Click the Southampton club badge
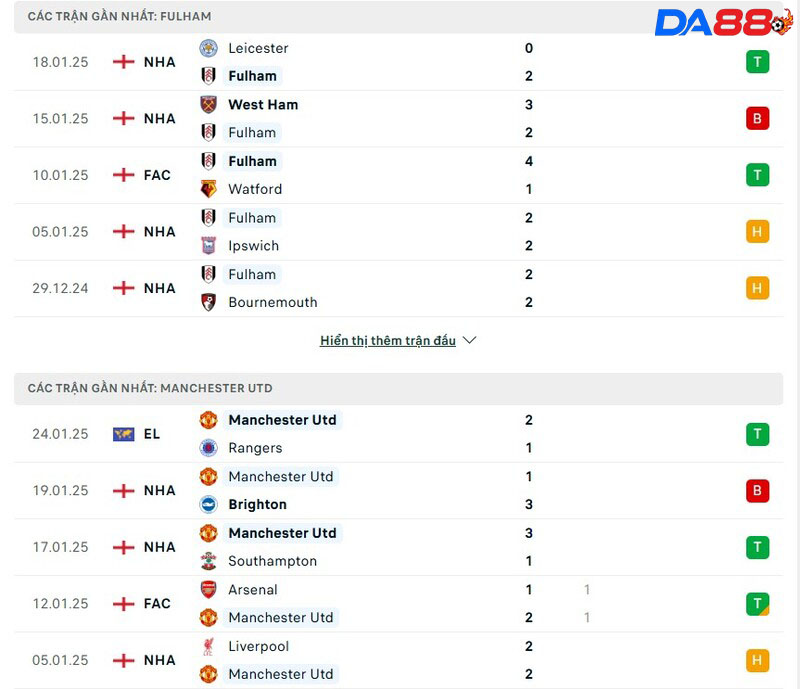 click(x=208, y=561)
